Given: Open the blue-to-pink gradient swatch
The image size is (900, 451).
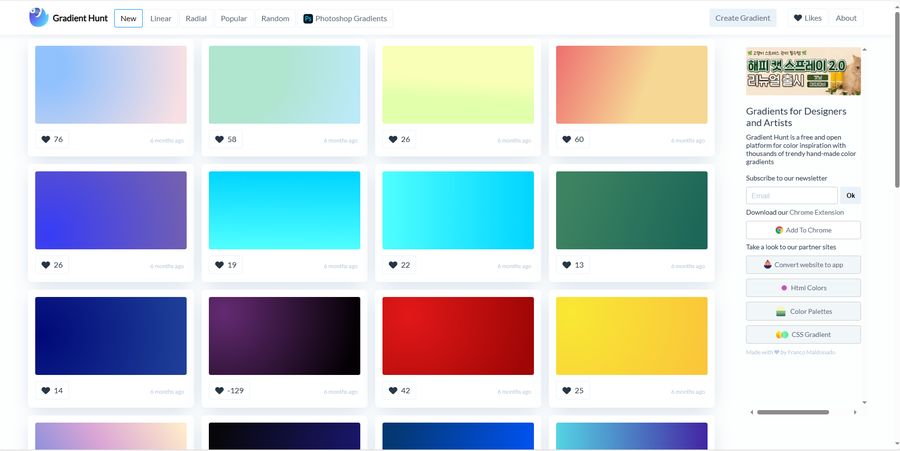Looking at the screenshot, I should pyautogui.click(x=111, y=85).
